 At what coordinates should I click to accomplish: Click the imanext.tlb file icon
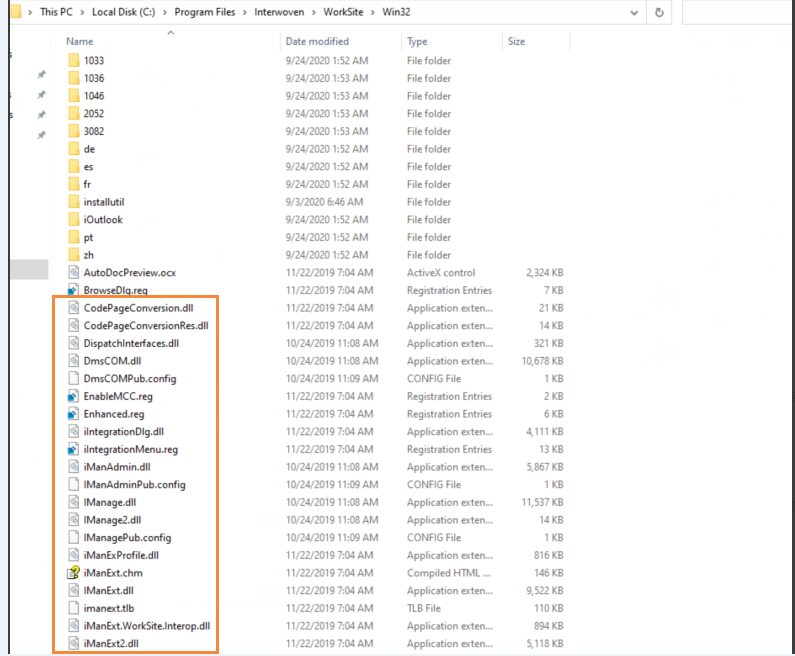73,608
